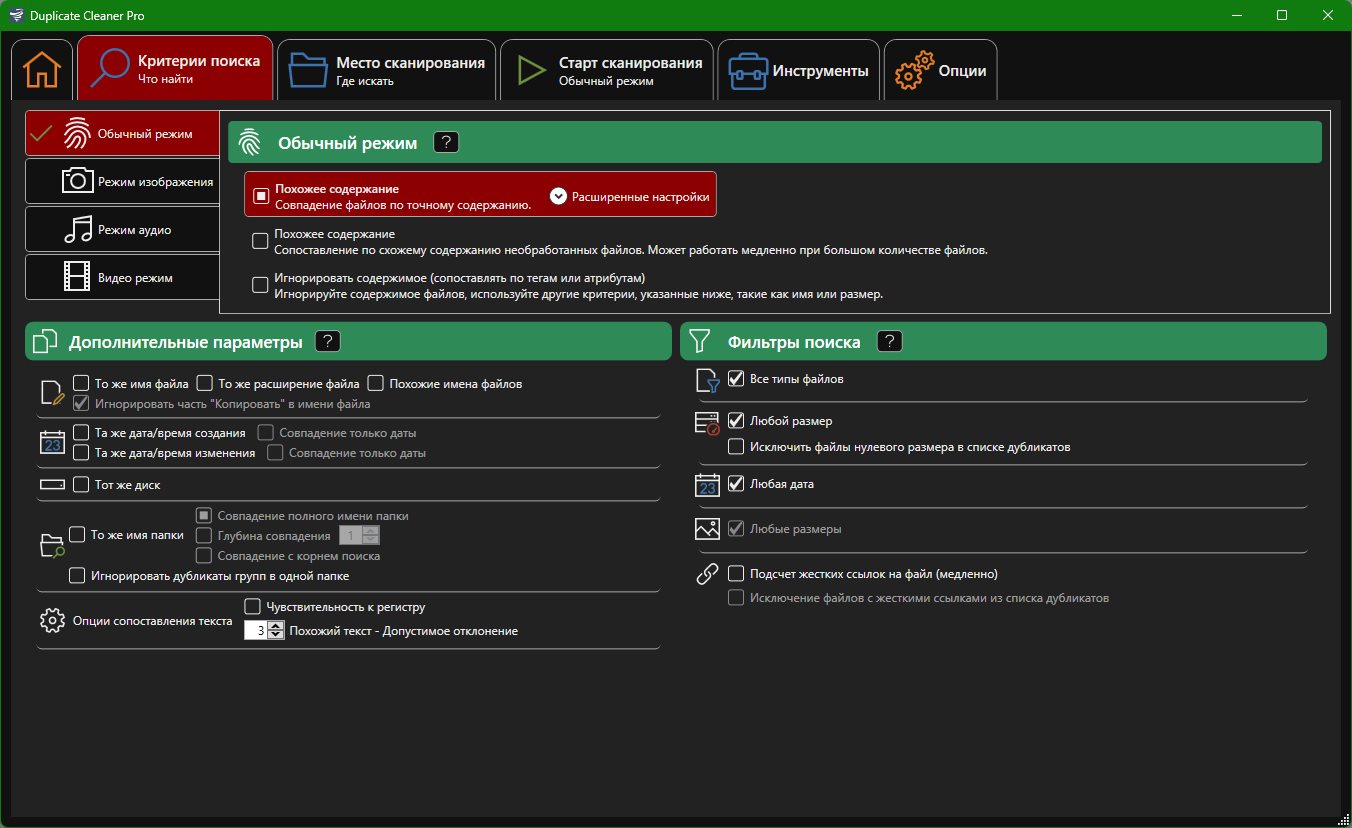This screenshot has width=1352, height=828.
Task: Click the fingerprint Обычный режим mode button
Action: (x=123, y=134)
